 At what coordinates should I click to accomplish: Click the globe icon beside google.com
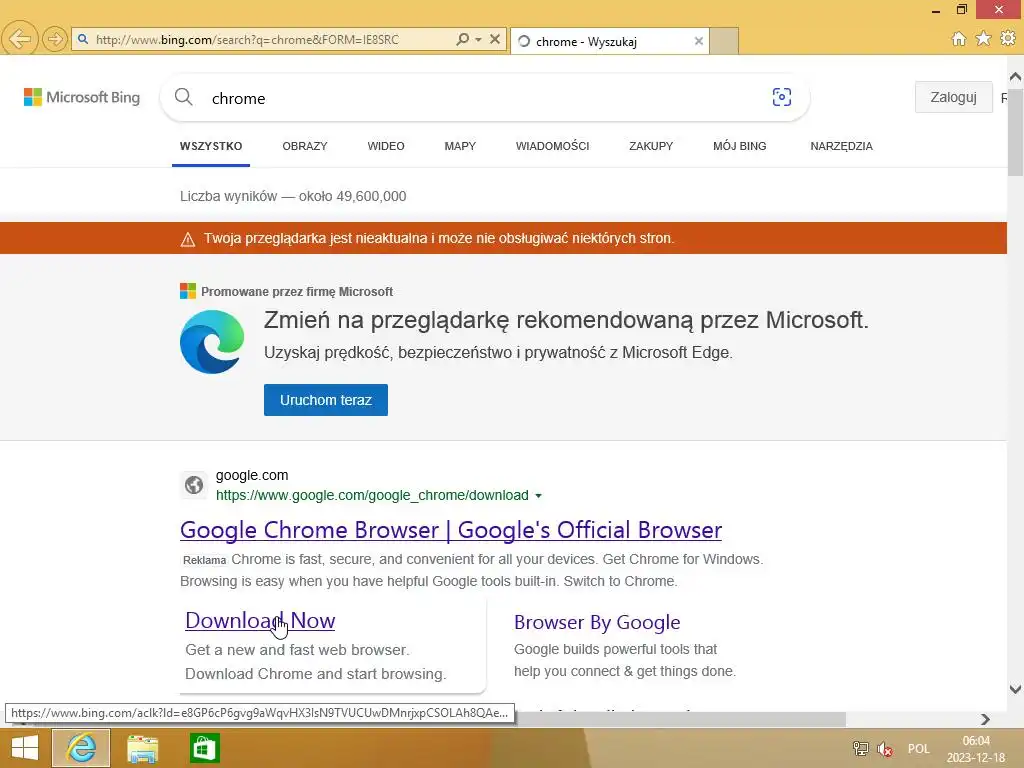tap(194, 485)
